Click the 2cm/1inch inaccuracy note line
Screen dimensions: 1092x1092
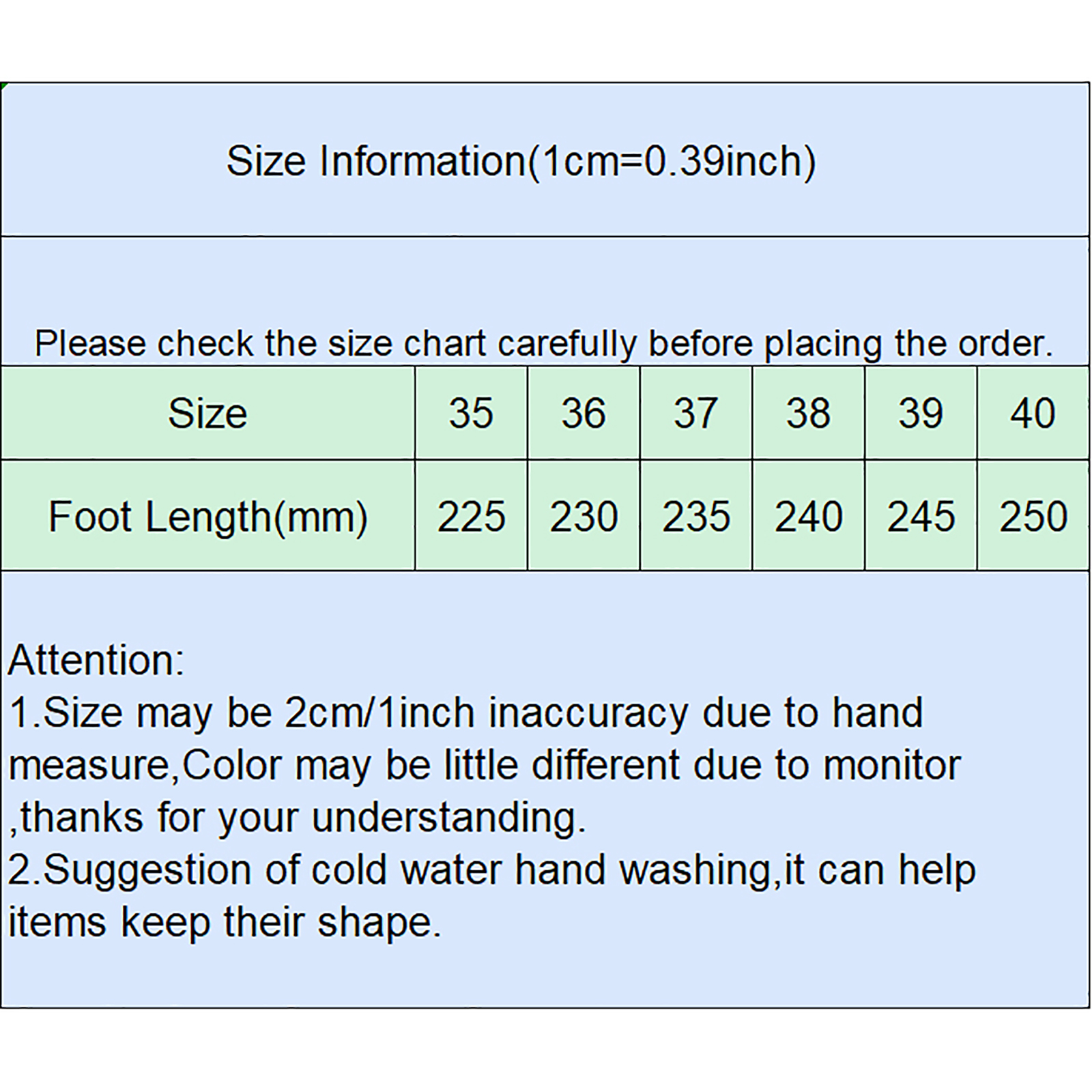click(466, 713)
